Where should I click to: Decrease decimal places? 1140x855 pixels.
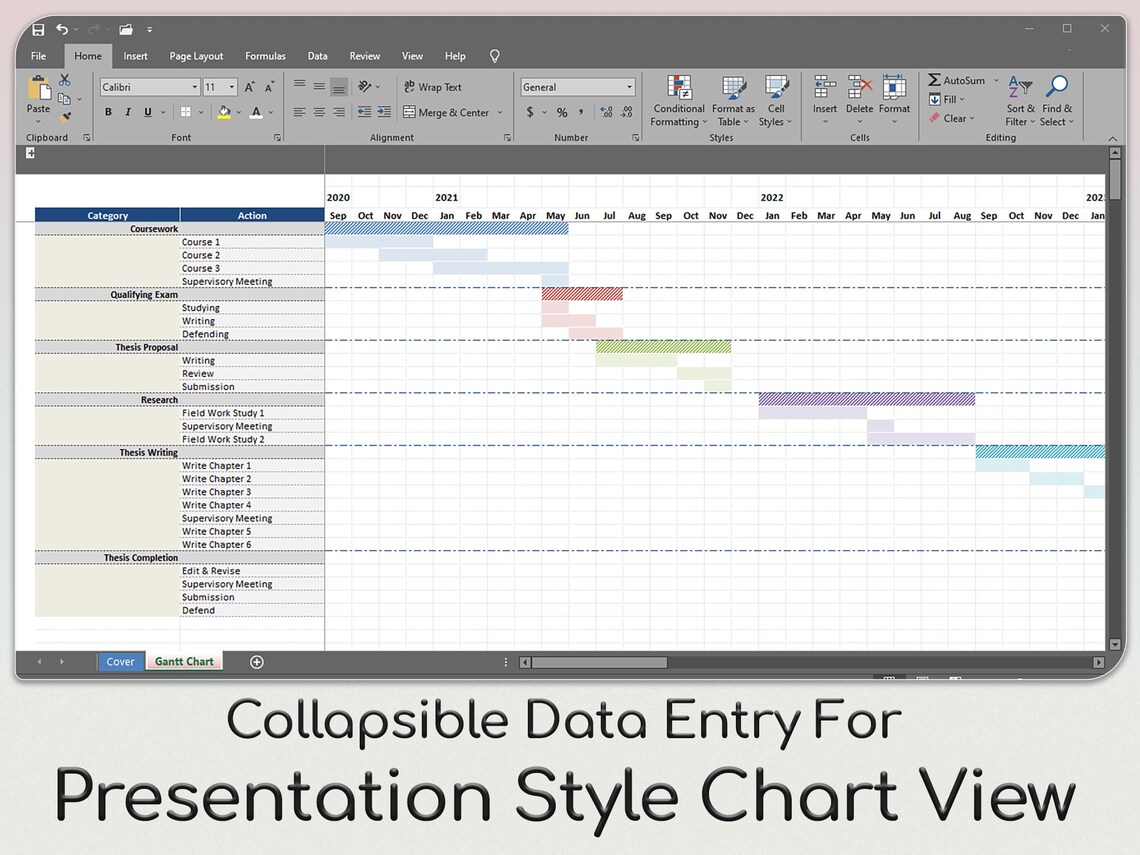point(627,112)
